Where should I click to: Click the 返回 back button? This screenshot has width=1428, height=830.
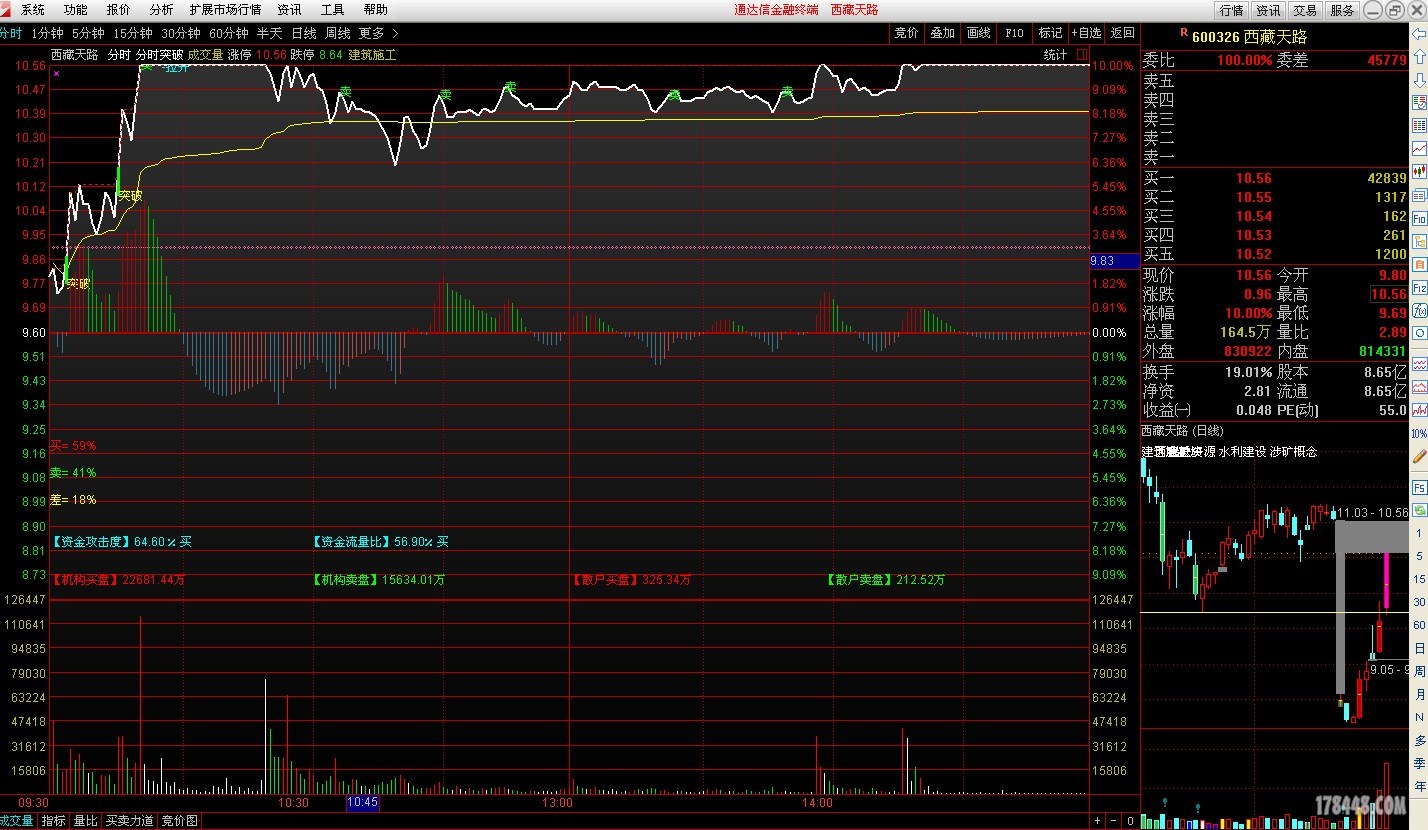pos(1122,33)
